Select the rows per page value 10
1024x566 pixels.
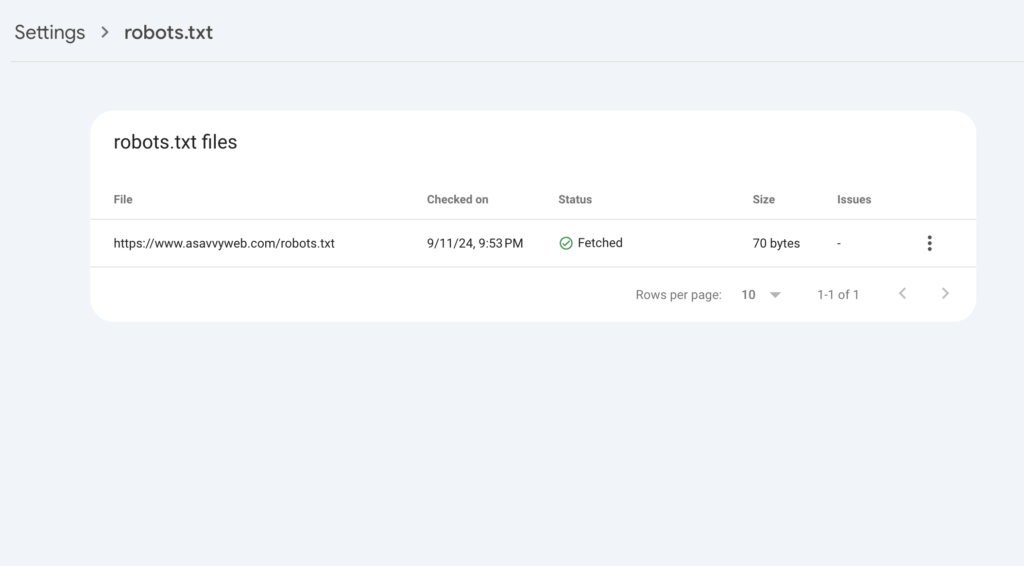pyautogui.click(x=748, y=295)
